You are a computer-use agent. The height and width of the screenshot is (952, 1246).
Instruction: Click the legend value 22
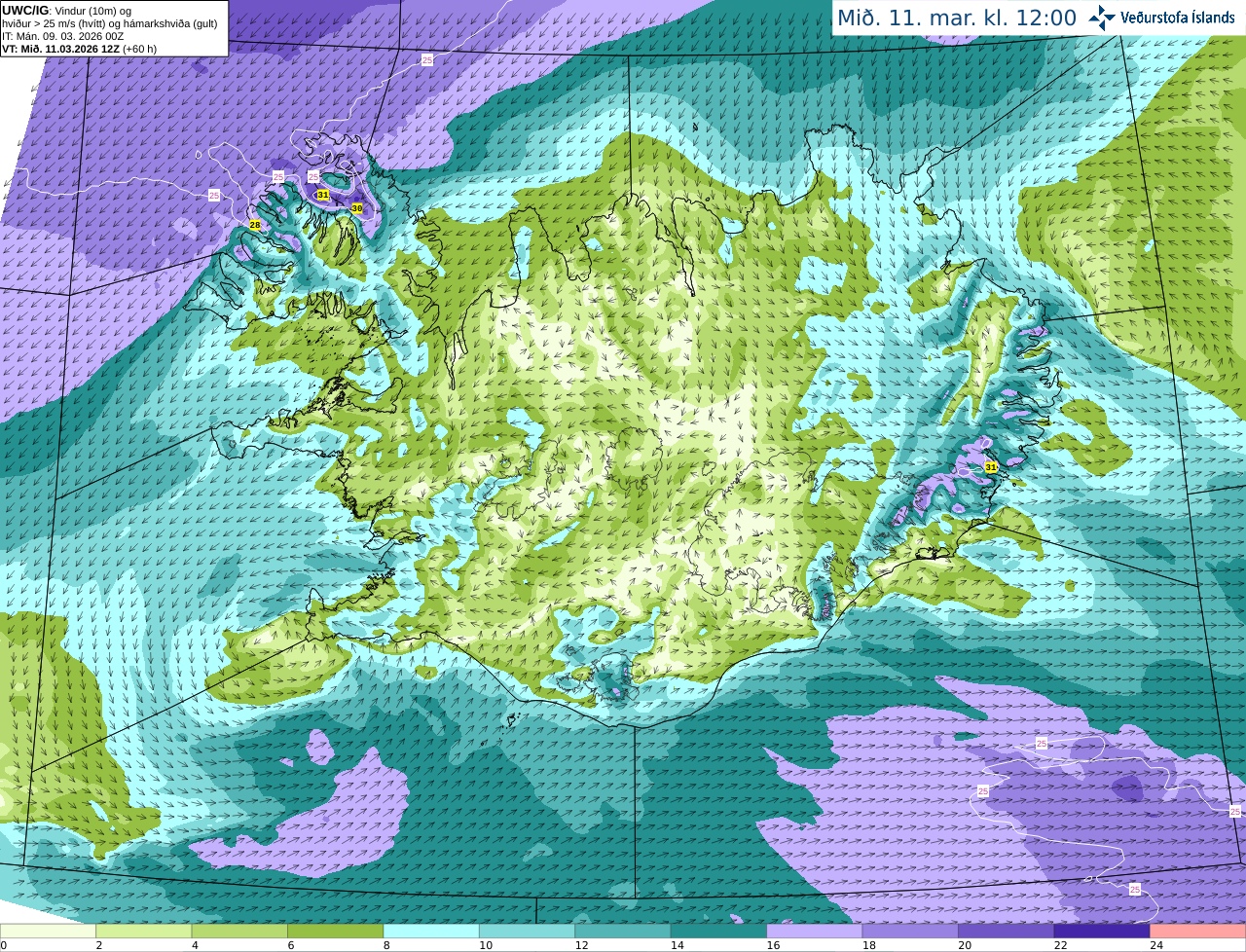pos(1060,945)
